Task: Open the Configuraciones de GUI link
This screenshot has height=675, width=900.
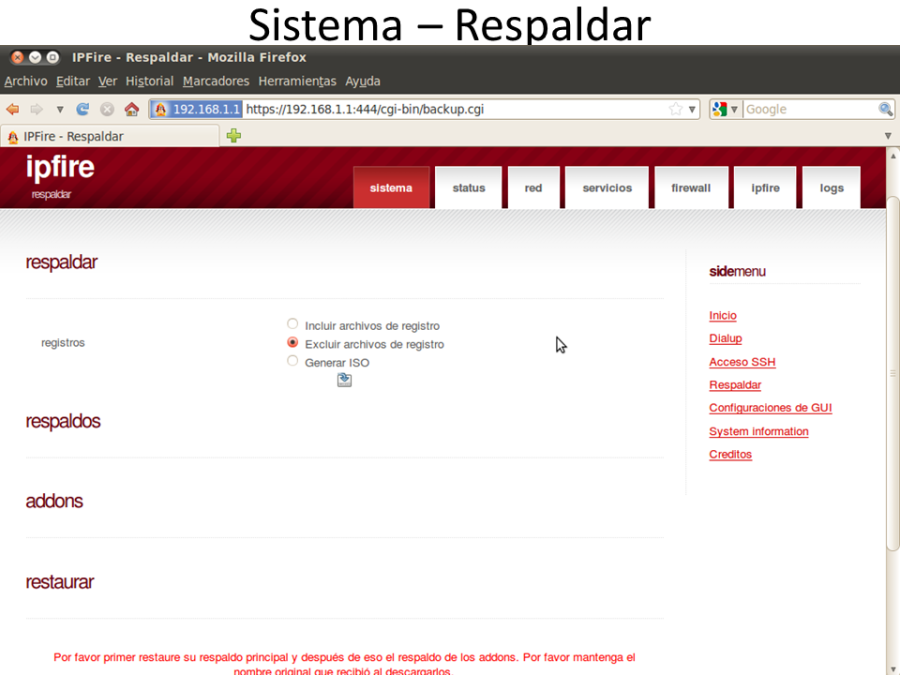Action: (770, 408)
